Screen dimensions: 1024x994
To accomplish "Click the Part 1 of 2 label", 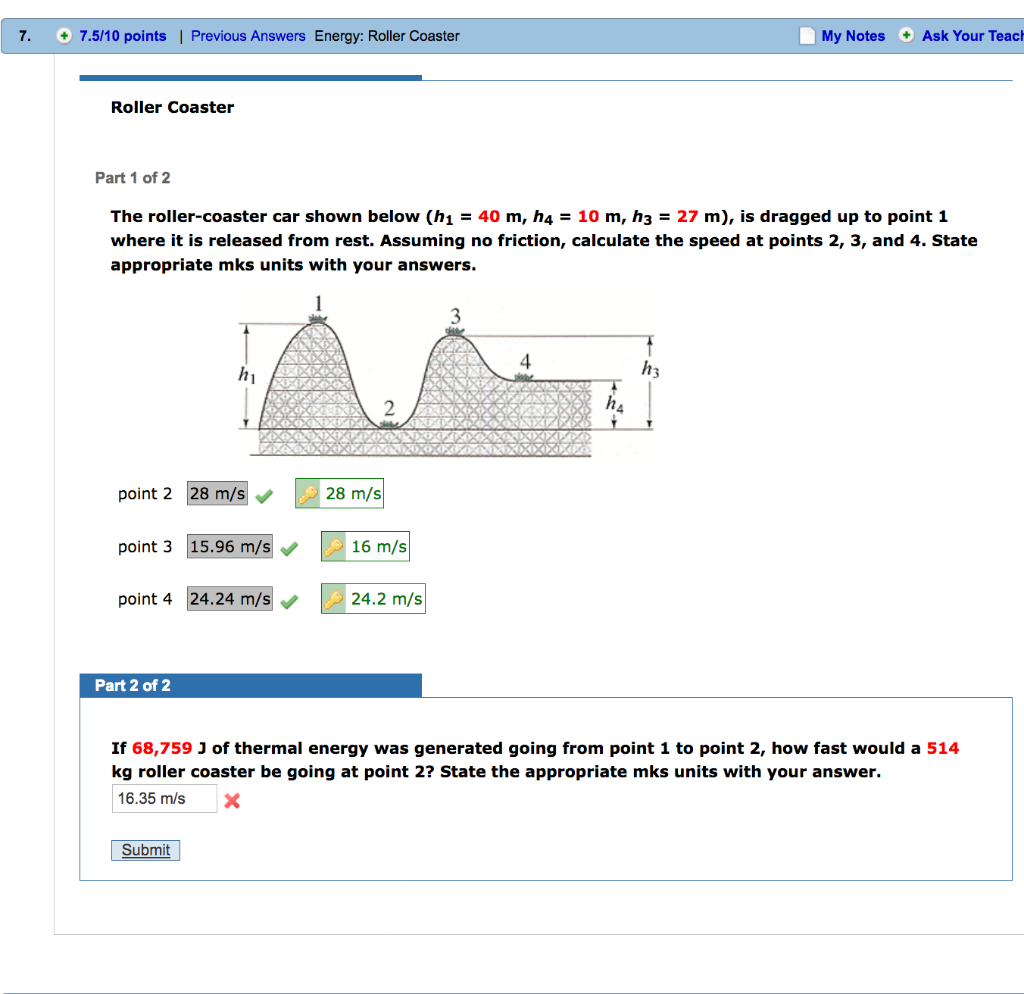I will pos(133,178).
